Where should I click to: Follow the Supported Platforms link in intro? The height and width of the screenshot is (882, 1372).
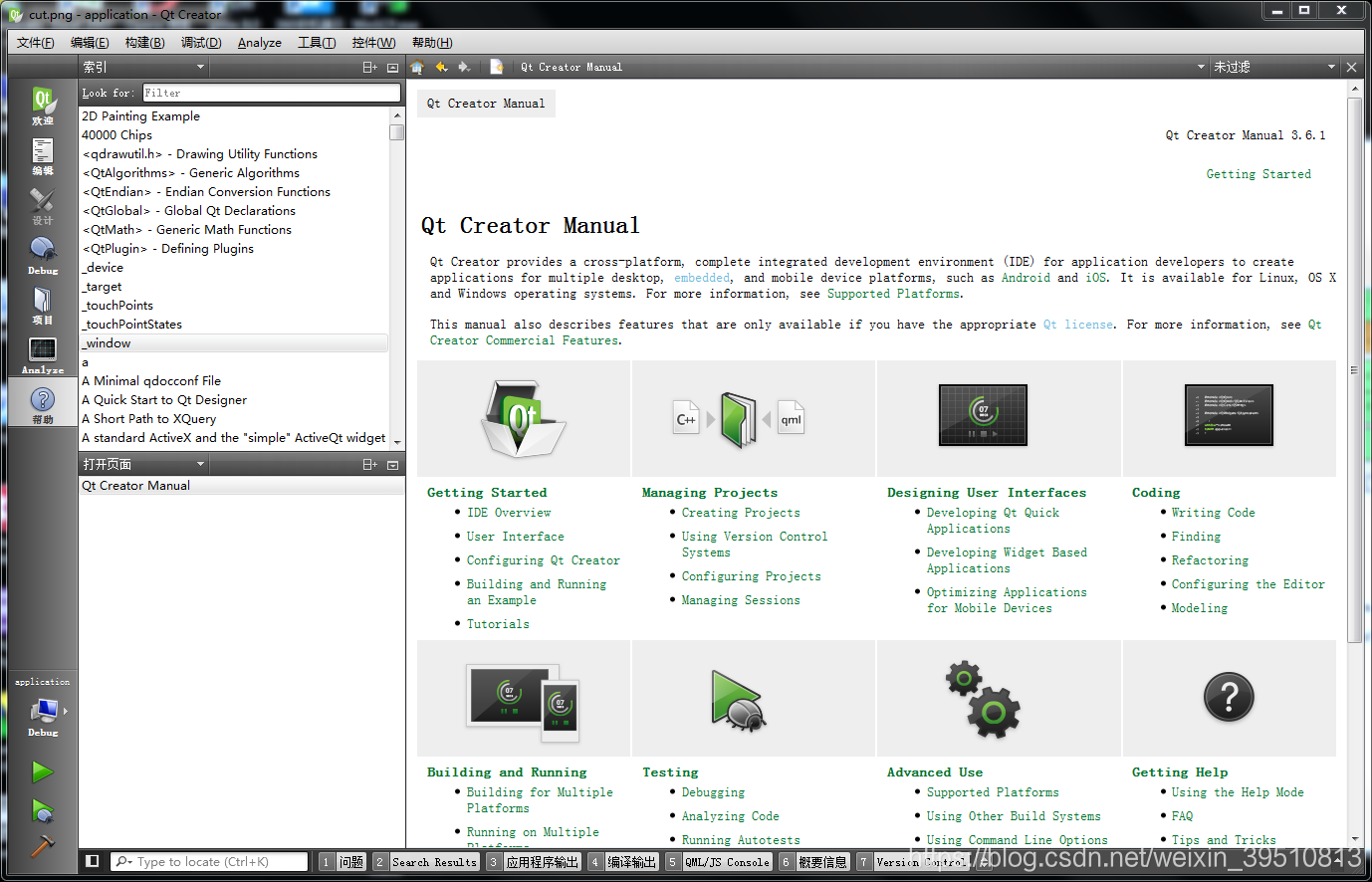click(893, 294)
